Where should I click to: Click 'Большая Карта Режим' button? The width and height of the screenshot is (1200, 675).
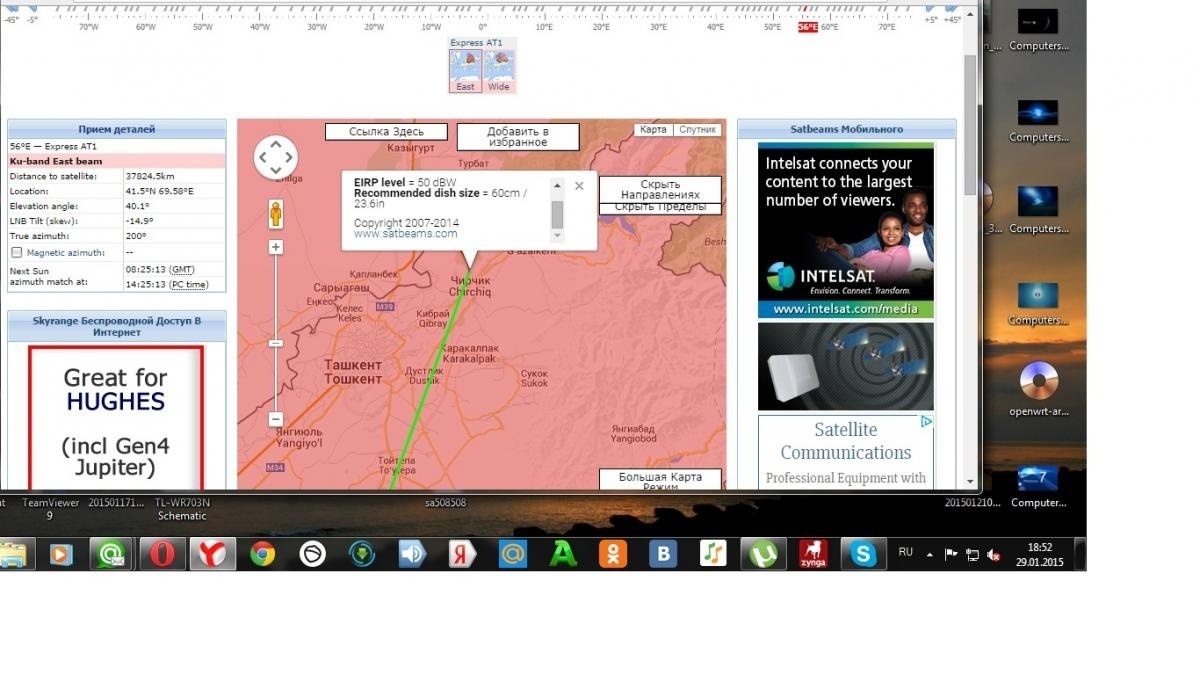click(660, 480)
